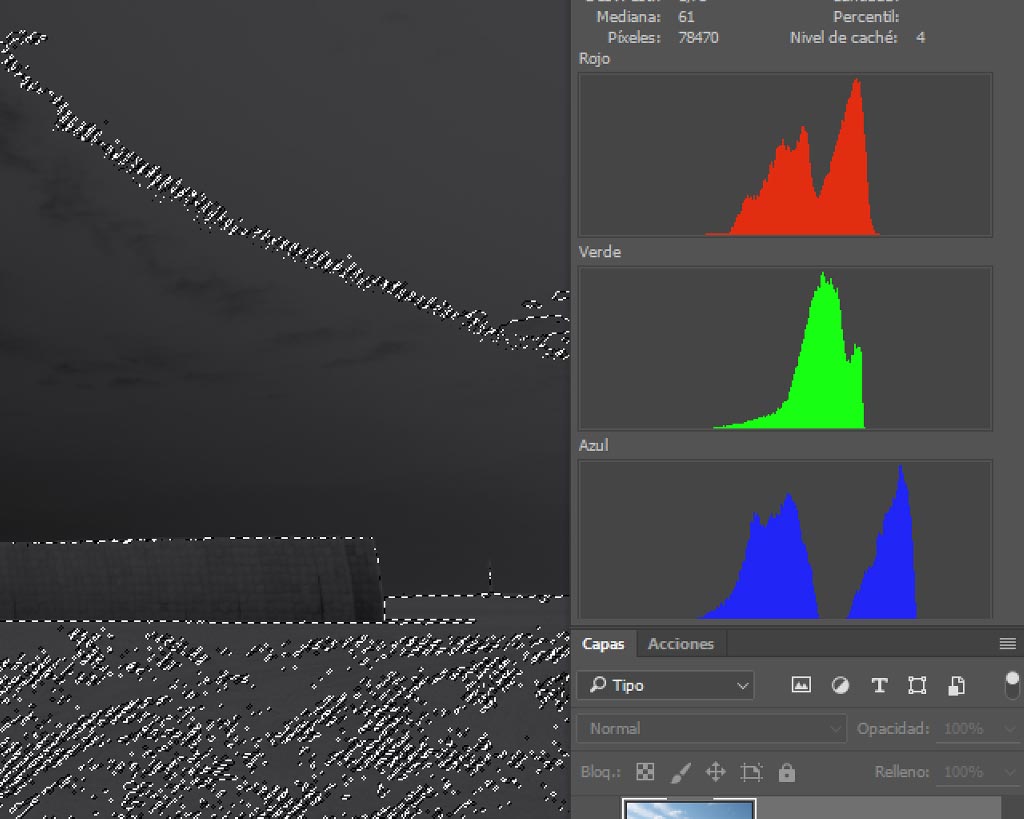Open the Normal blend mode dropdown

point(711,728)
